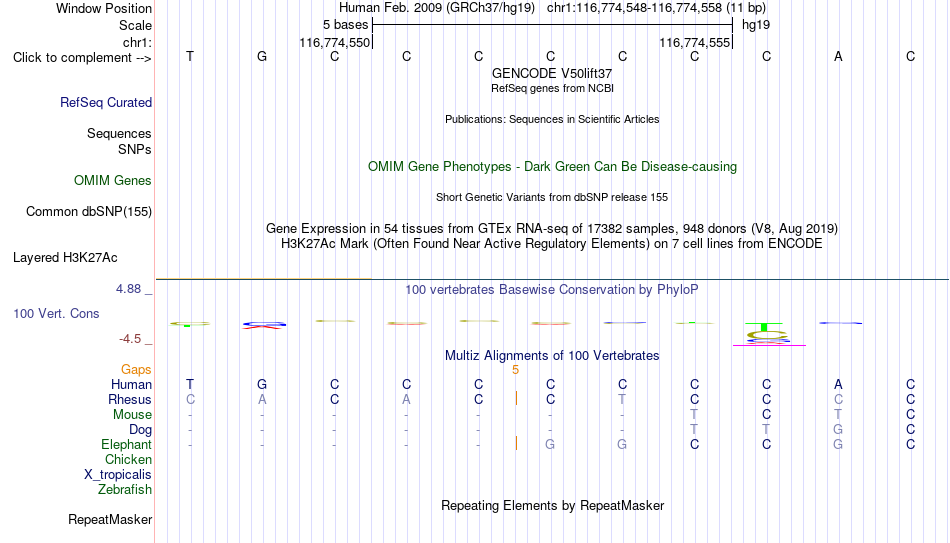Click the Basewise Conservation by PhyloP title
950x543 pixels.
[552, 290]
